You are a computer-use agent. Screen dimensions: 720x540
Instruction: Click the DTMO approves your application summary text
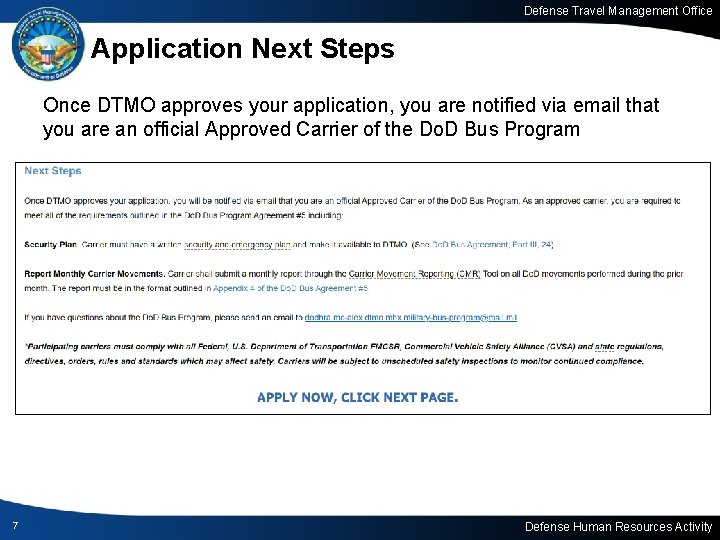(351, 105)
